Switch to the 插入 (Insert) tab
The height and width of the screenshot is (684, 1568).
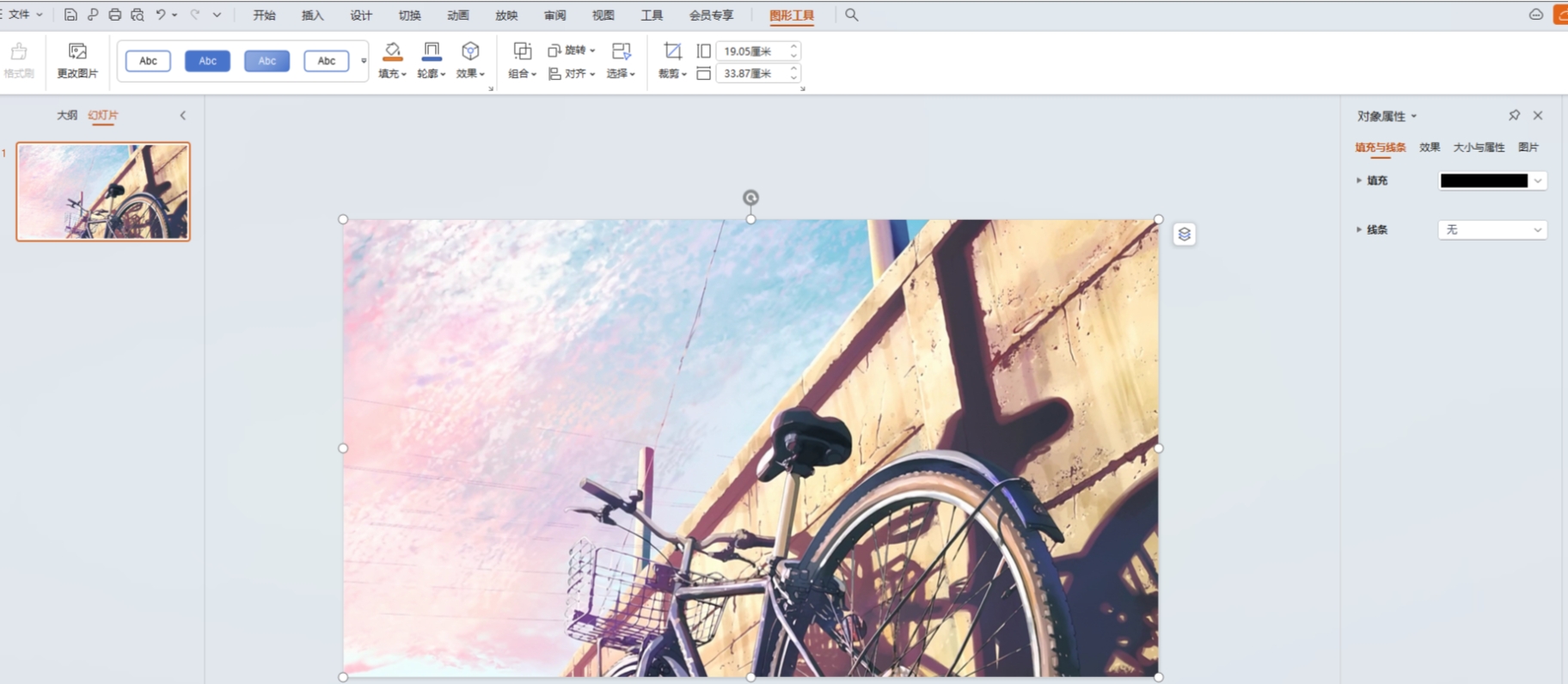pos(313,15)
